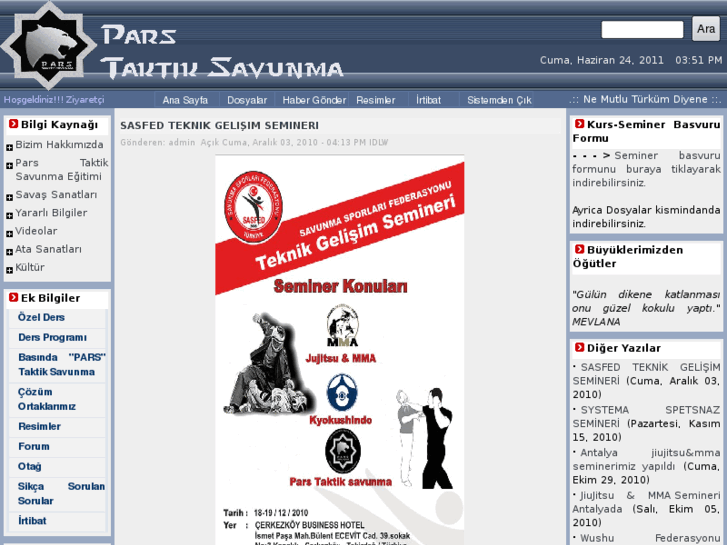Click red arrow icon beside Diğer Yazılar
The height and width of the screenshot is (545, 727).
point(580,347)
